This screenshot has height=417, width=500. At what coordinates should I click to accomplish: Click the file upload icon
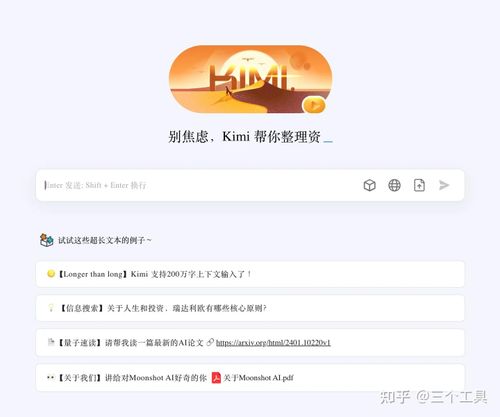(x=419, y=185)
